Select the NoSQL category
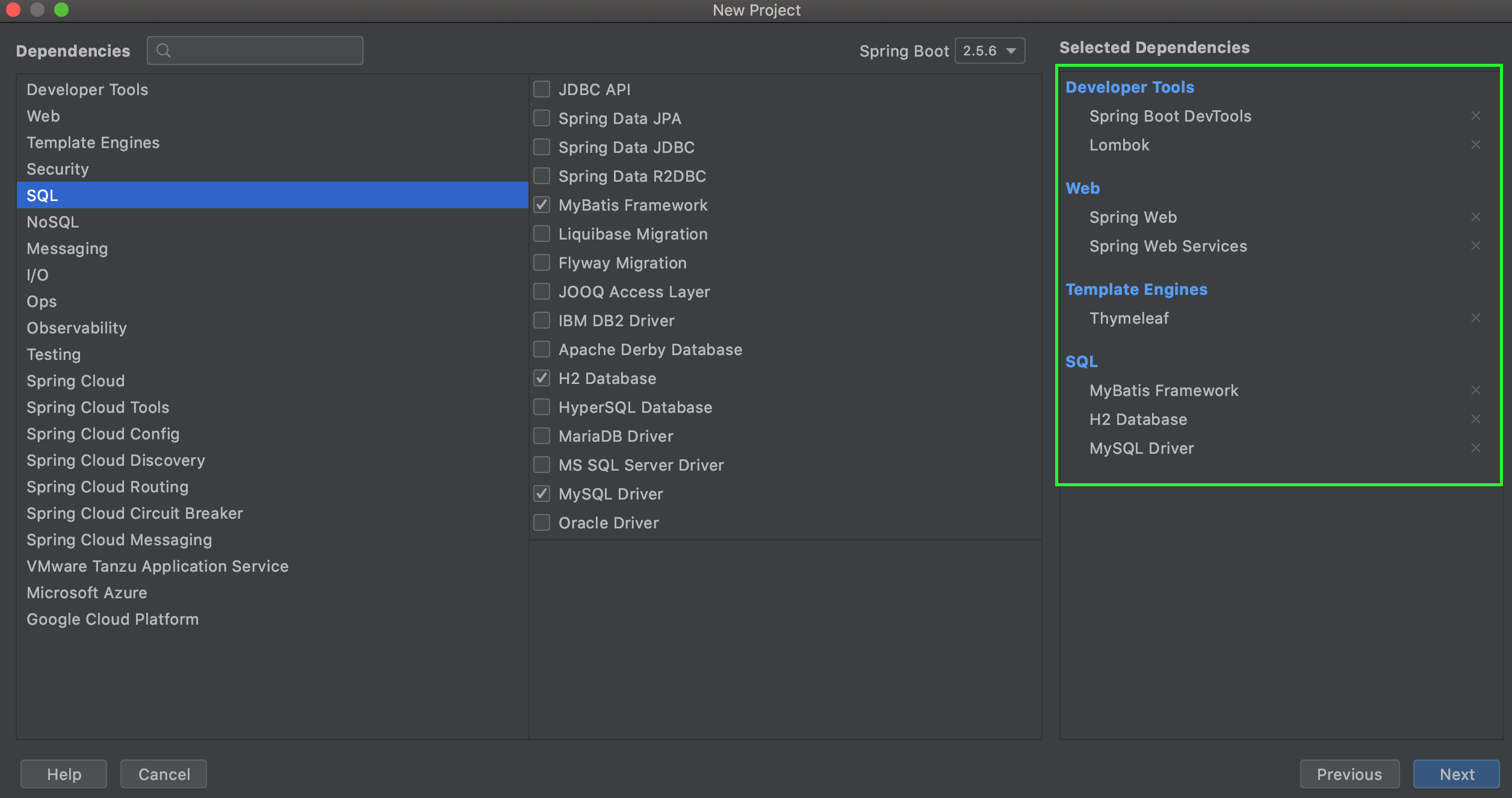The image size is (1512, 798). point(53,222)
